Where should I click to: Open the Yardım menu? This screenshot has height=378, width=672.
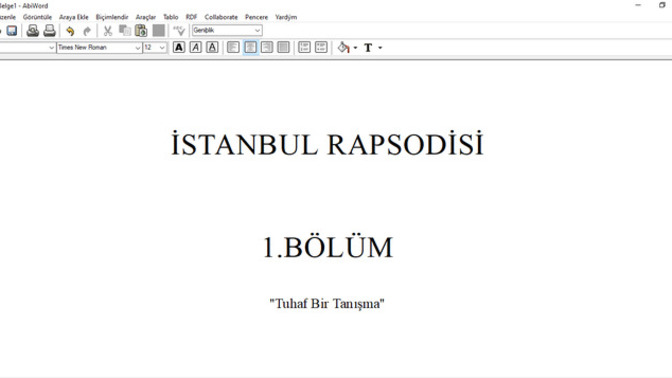coord(286,17)
